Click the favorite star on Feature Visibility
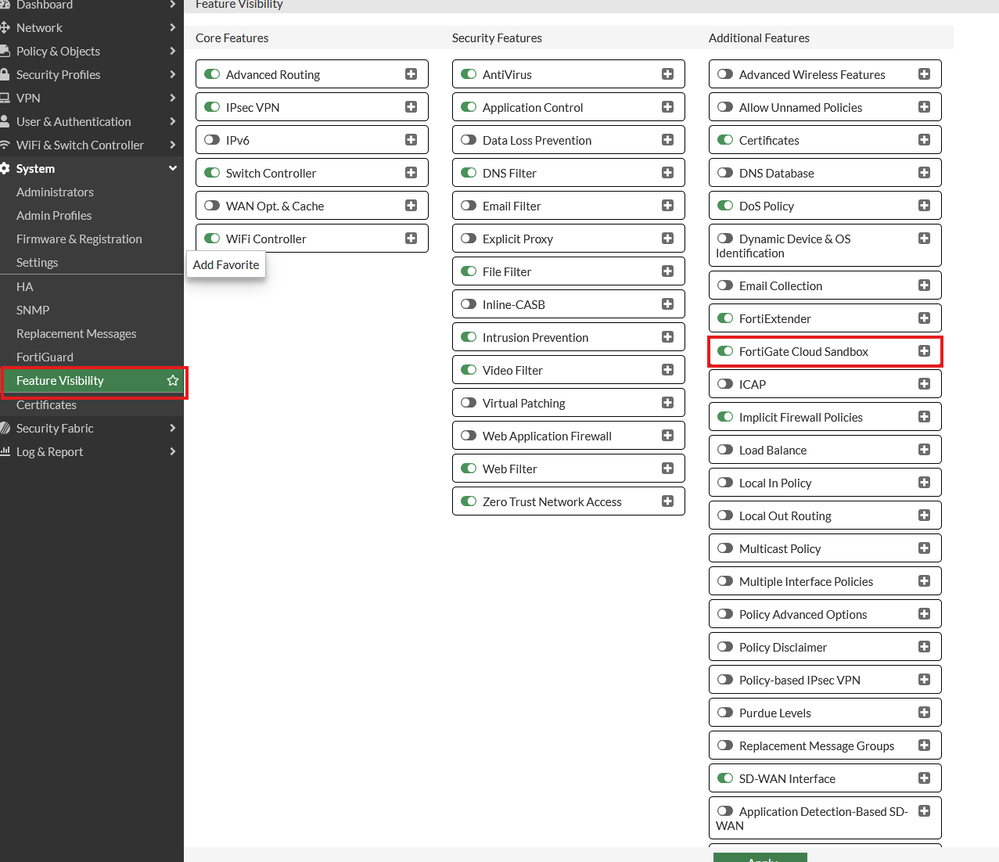Viewport: 999px width, 862px height. pos(173,380)
